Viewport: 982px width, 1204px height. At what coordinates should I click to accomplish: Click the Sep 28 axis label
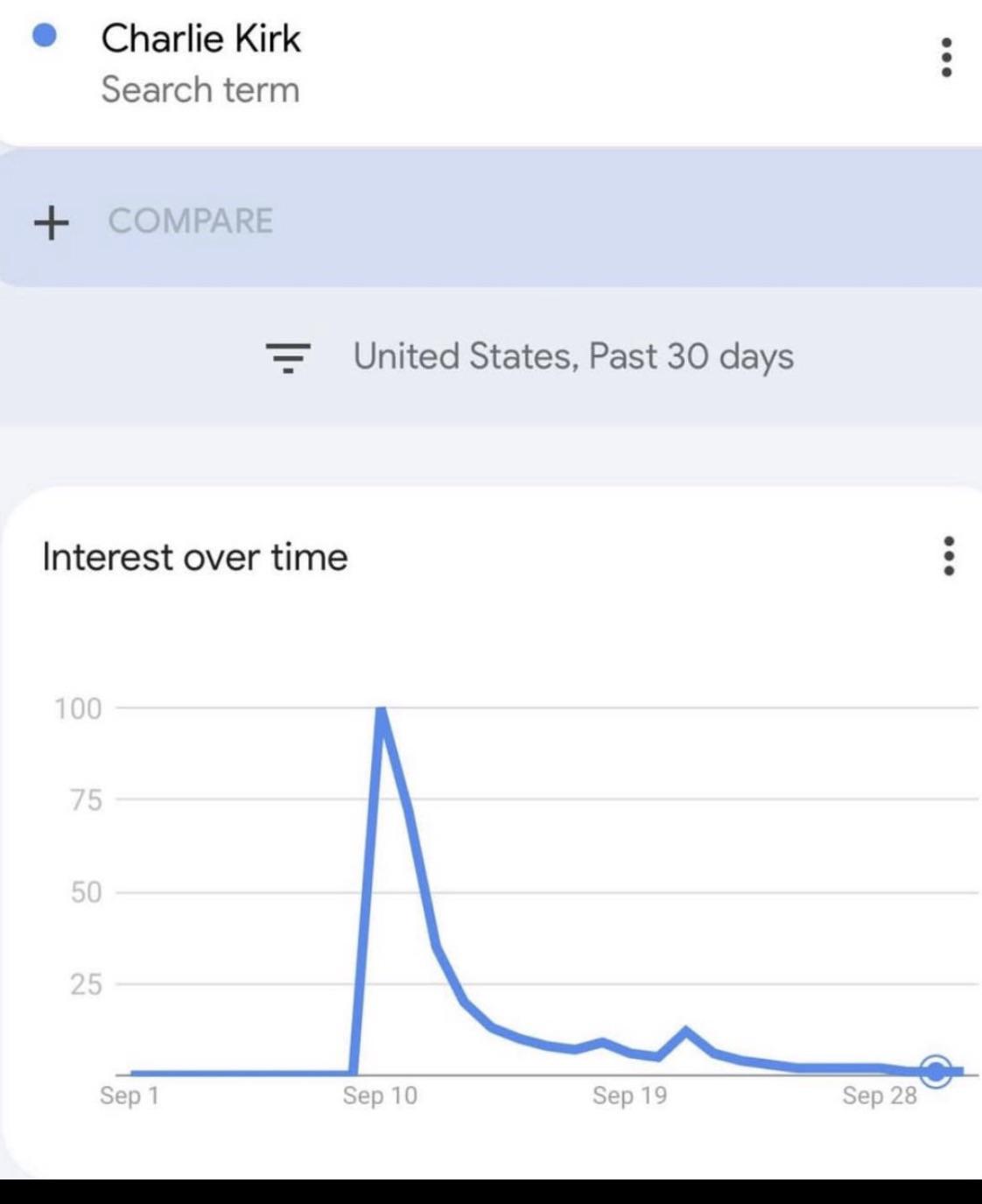coord(880,1095)
